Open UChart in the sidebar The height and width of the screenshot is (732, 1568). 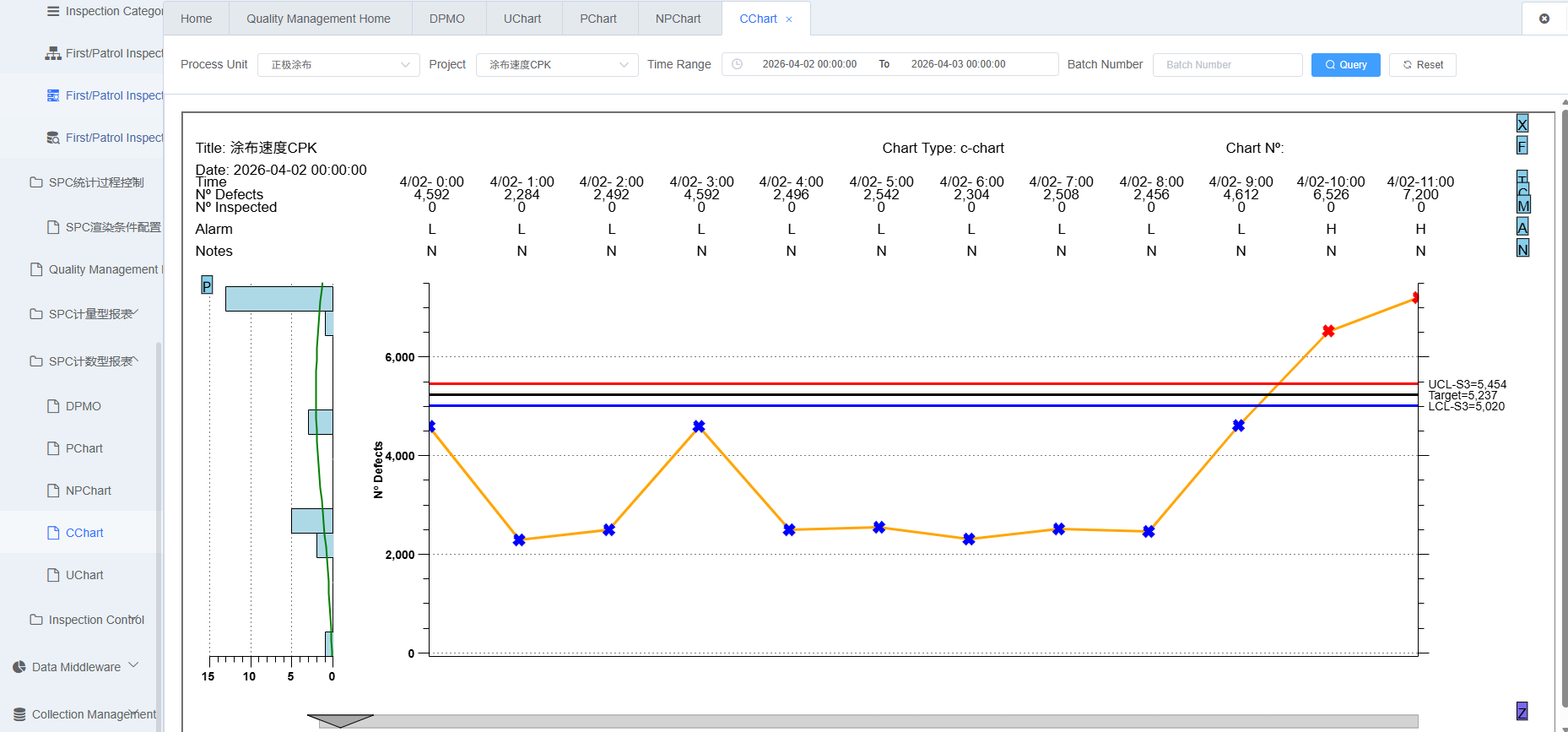pos(84,575)
